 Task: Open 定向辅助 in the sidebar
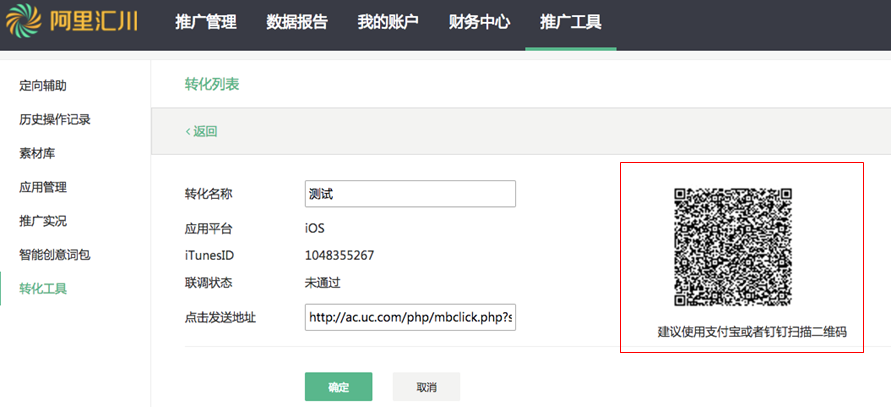[43, 86]
